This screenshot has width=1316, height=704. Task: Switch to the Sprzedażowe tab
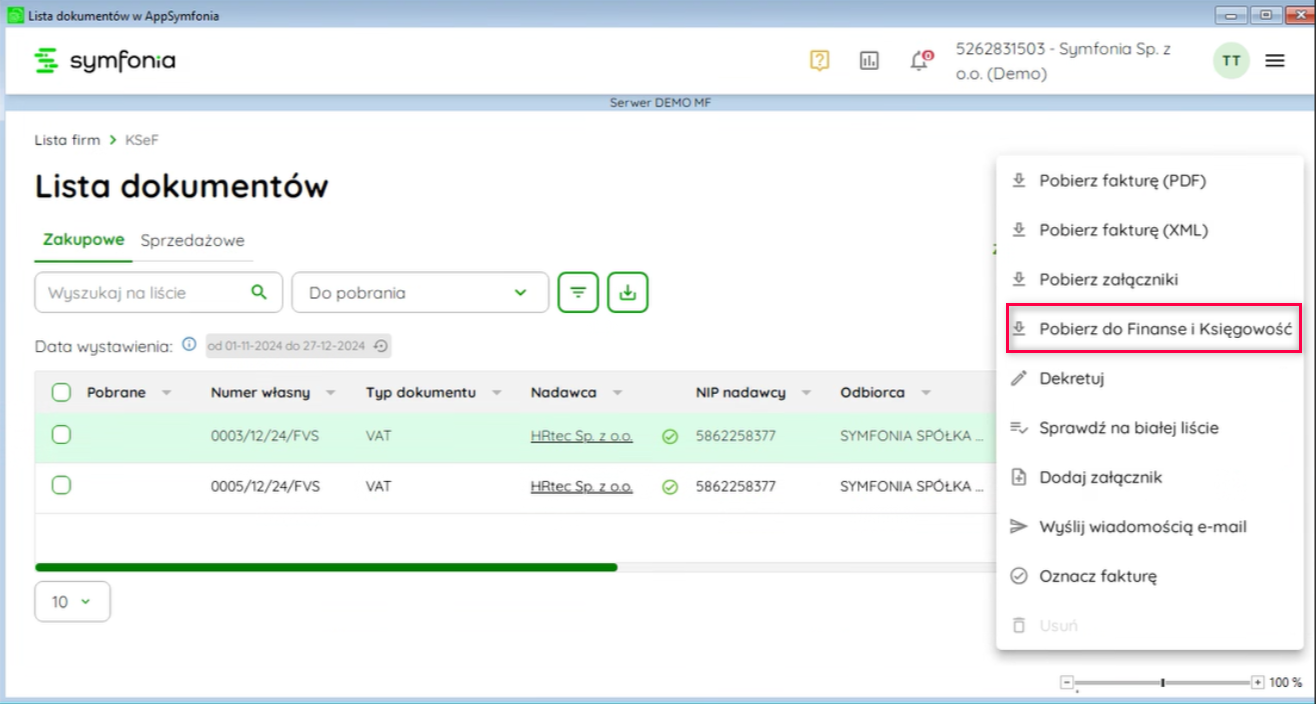[192, 240]
